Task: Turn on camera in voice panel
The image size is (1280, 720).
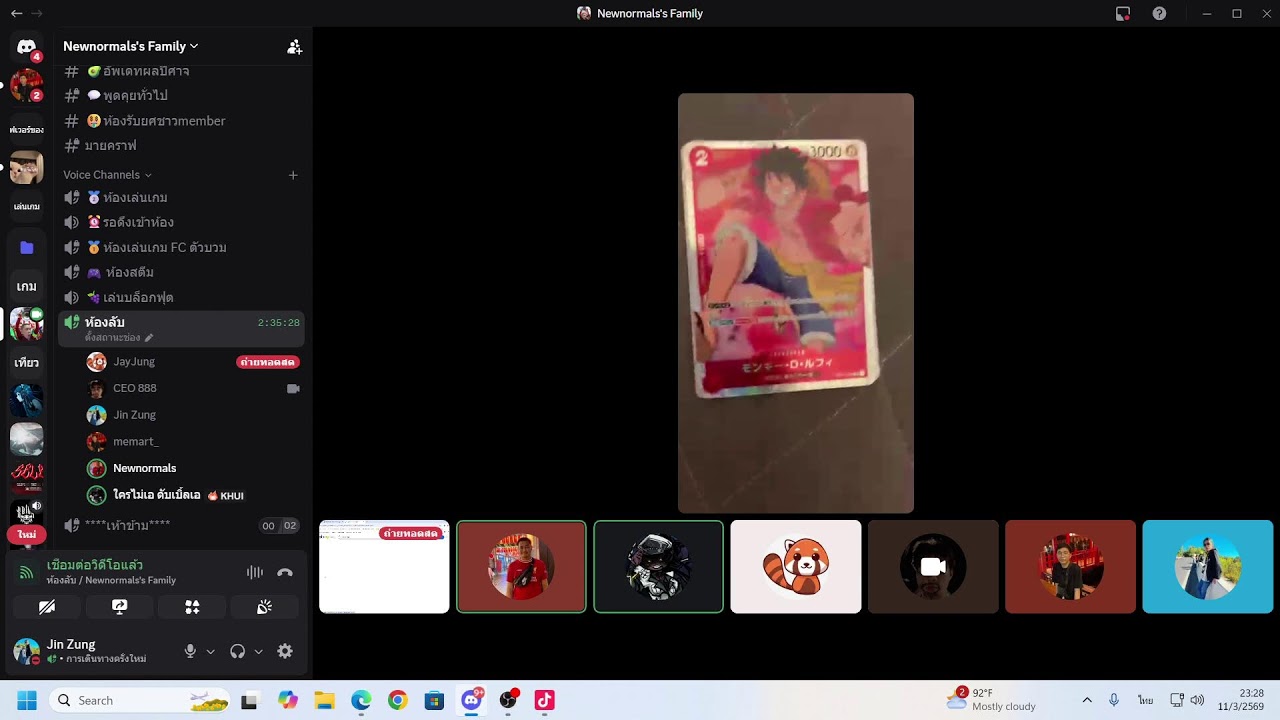Action: coord(47,607)
